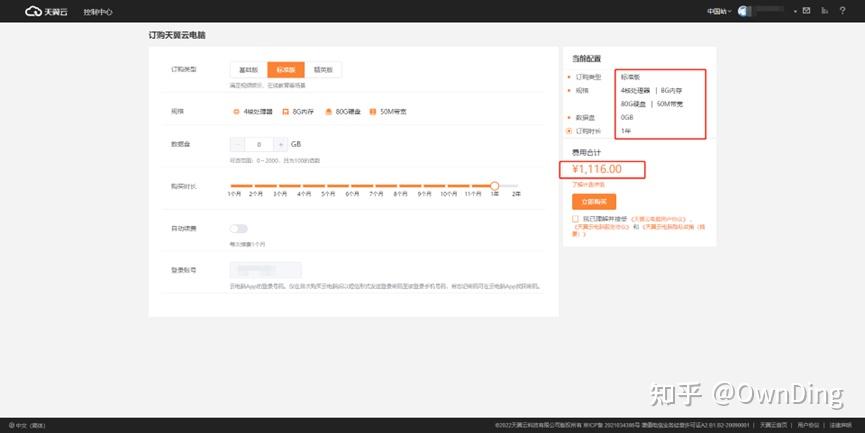Open the messages envelope icon
Viewport: 865px width, 433px height.
pyautogui.click(x=807, y=10)
